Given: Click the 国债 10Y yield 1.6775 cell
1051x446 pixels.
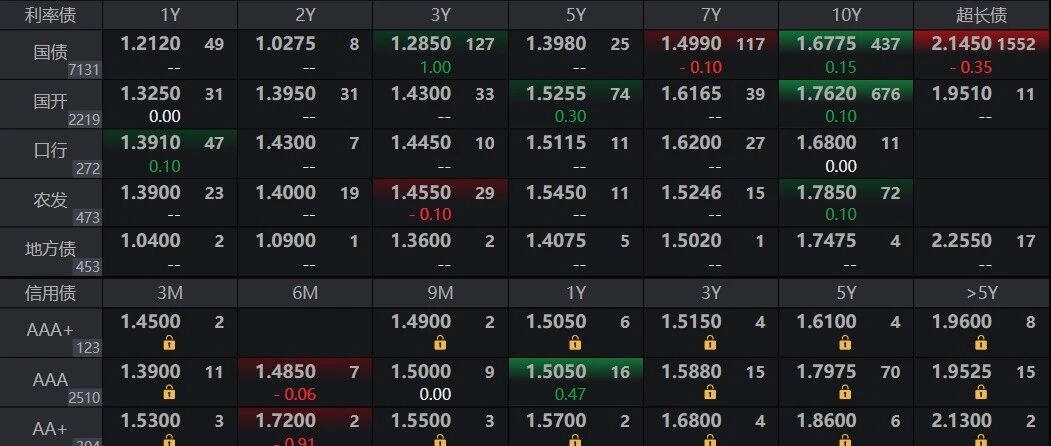Looking at the screenshot, I should pyautogui.click(x=846, y=55).
